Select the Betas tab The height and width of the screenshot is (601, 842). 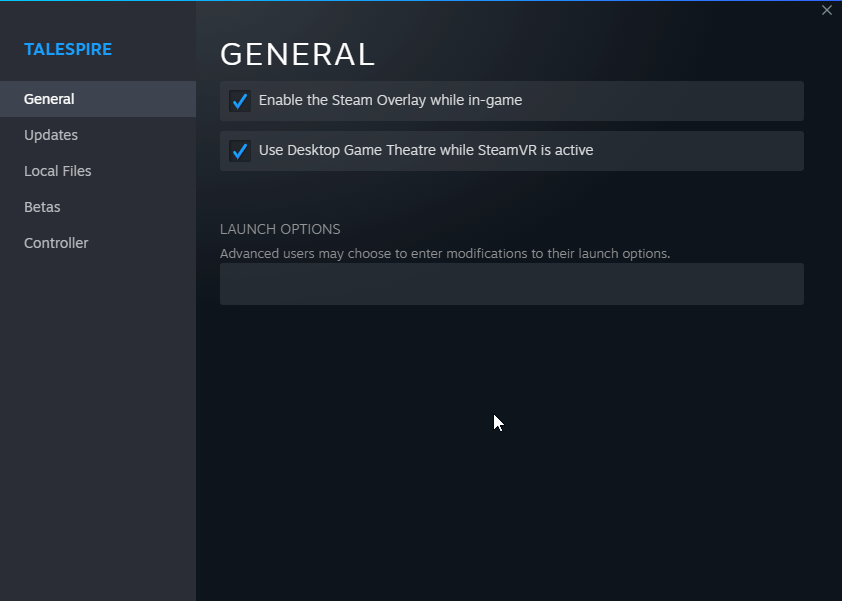pos(42,207)
